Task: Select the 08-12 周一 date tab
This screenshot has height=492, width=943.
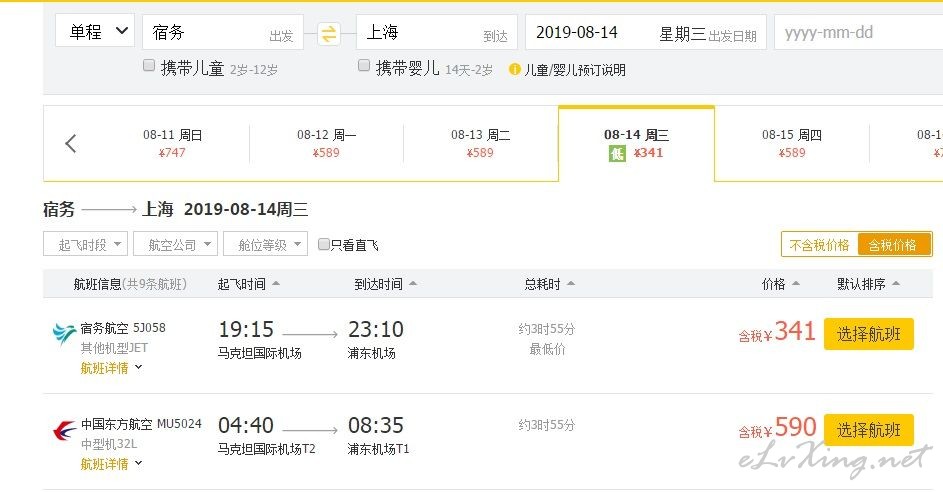Action: pyautogui.click(x=326, y=143)
